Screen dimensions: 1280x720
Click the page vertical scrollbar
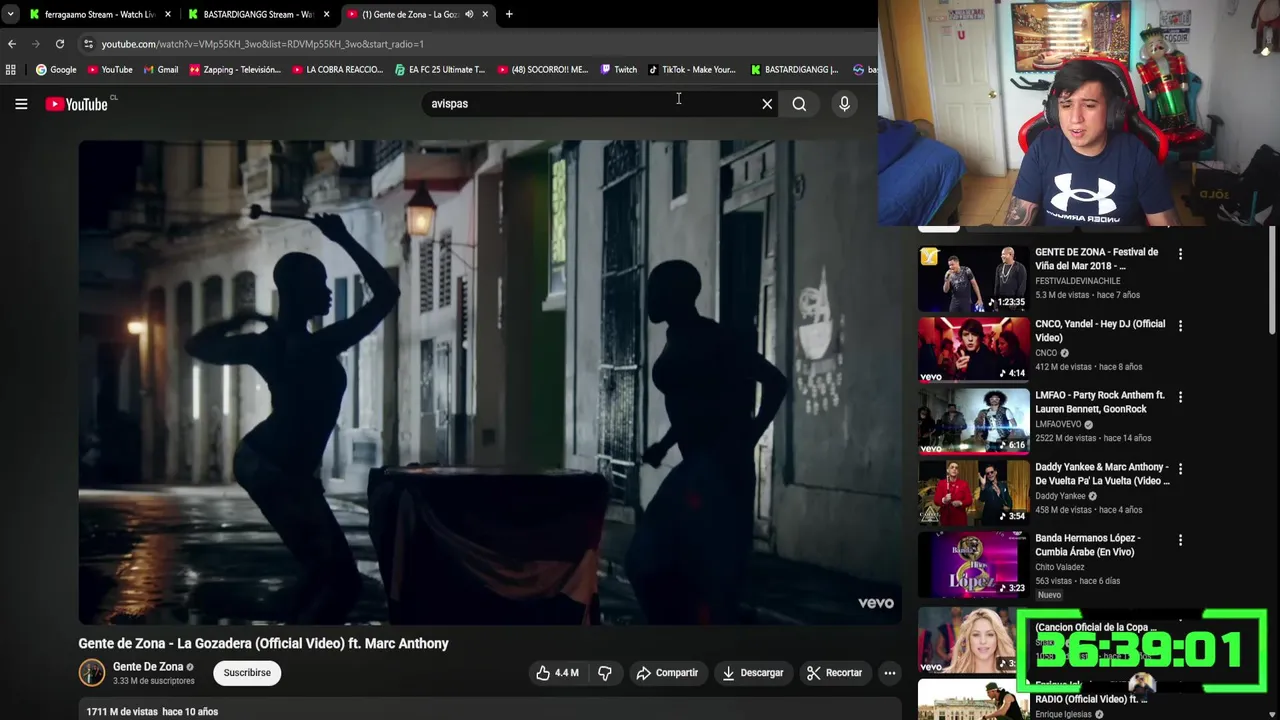tap(1272, 280)
